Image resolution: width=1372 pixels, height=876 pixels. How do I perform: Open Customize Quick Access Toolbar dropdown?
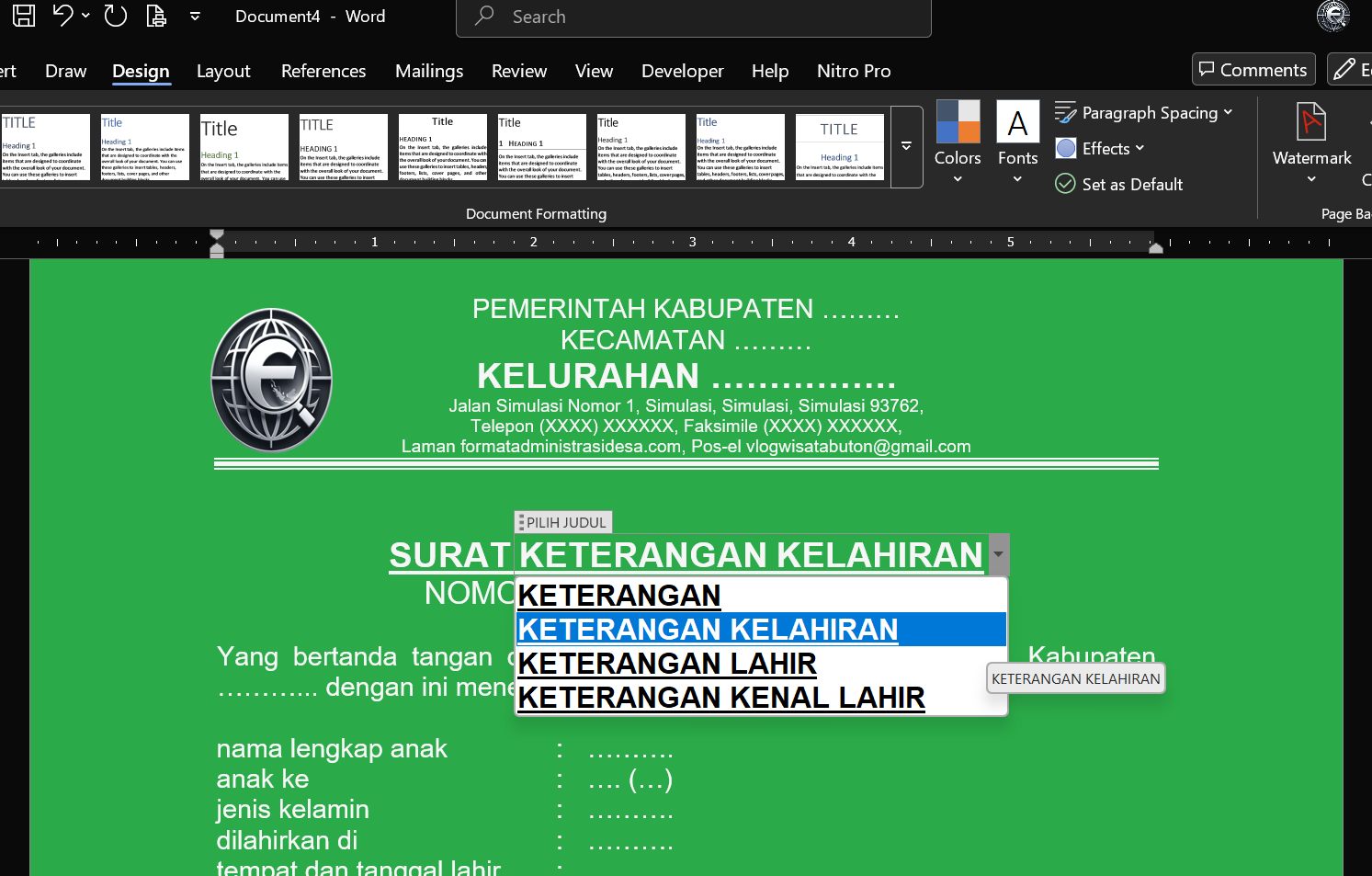195,16
